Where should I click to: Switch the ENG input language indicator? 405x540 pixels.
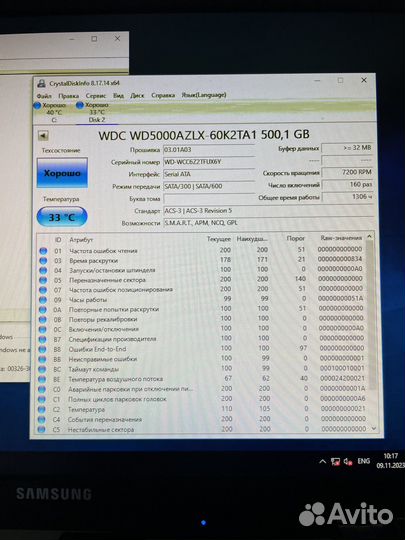364,461
